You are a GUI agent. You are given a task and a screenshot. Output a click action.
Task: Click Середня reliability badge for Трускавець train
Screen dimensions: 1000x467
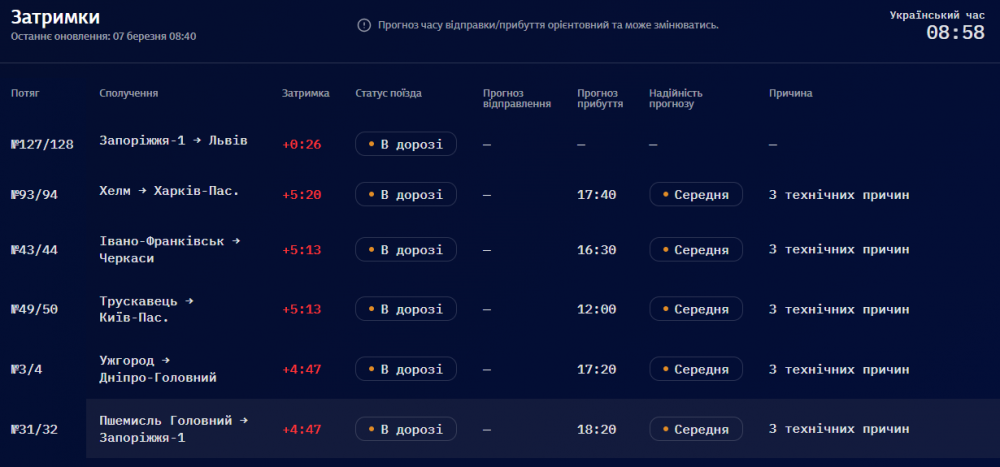point(696,310)
